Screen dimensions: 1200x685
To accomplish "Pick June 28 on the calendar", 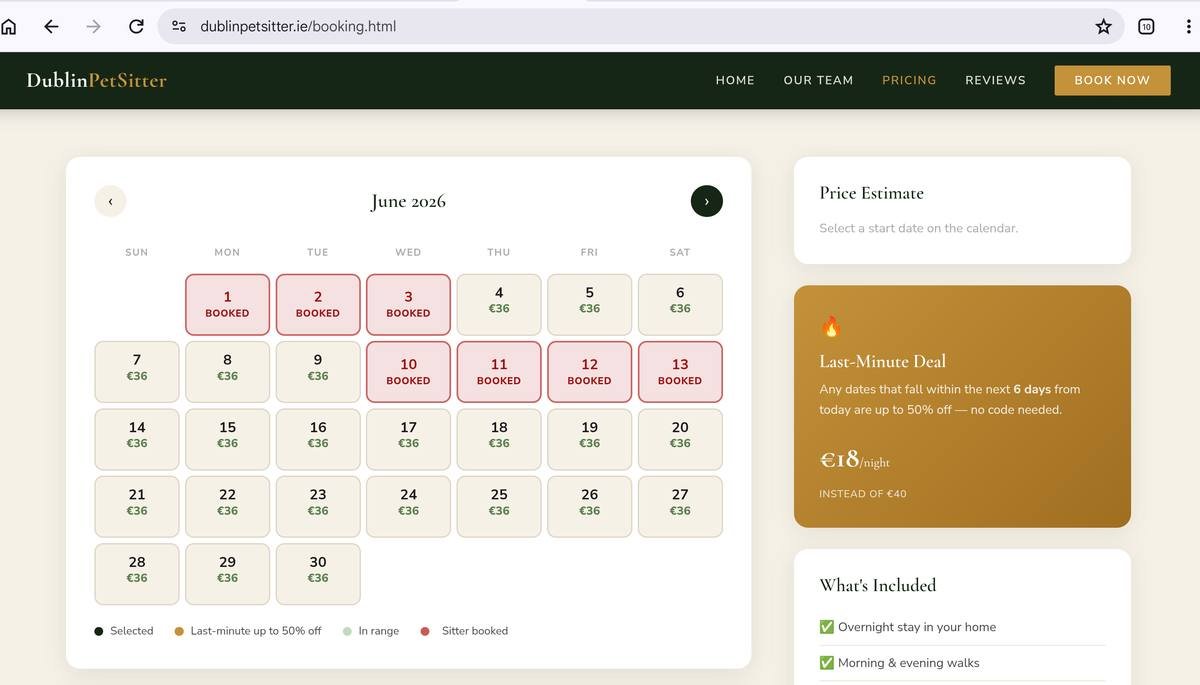I will coord(137,574).
